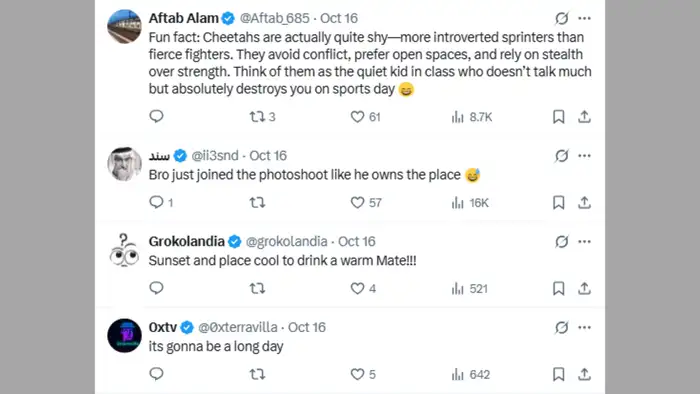View the 8.7K analytics on Aftab's tweet
This screenshot has width=700, height=394.
coord(471,117)
